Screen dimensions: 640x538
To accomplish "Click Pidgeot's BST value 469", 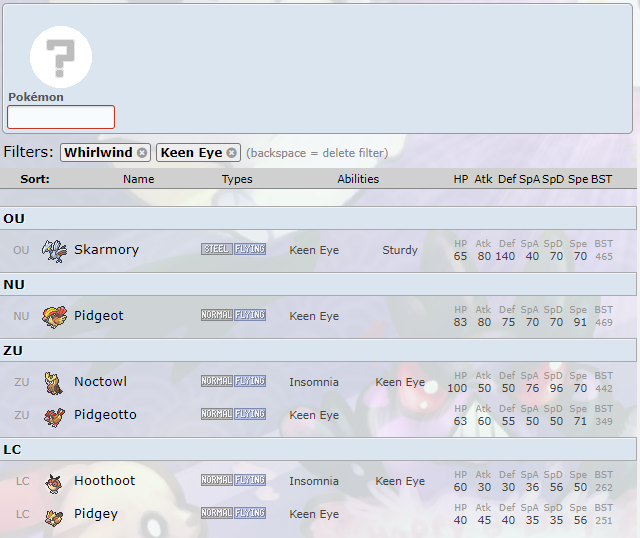I will [604, 323].
